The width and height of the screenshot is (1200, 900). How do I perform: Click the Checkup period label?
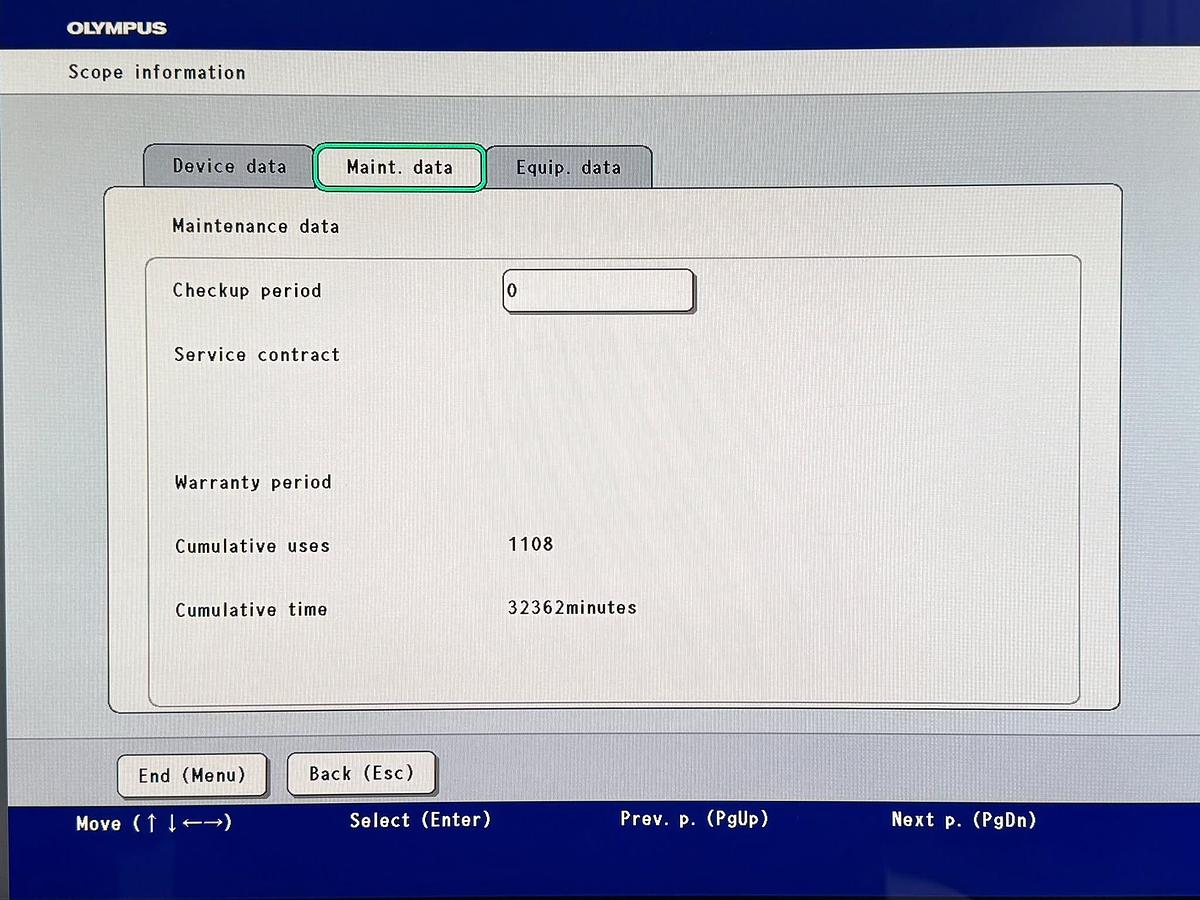tap(247, 290)
